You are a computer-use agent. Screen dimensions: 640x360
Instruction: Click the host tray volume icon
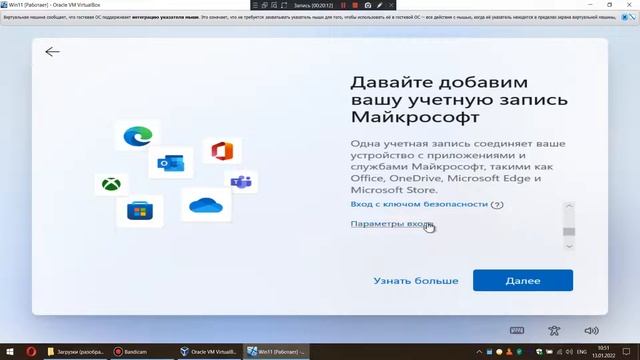[x=569, y=351]
